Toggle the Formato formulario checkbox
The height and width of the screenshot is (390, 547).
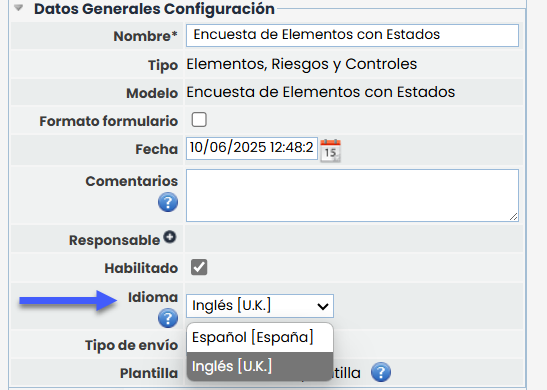[199, 120]
